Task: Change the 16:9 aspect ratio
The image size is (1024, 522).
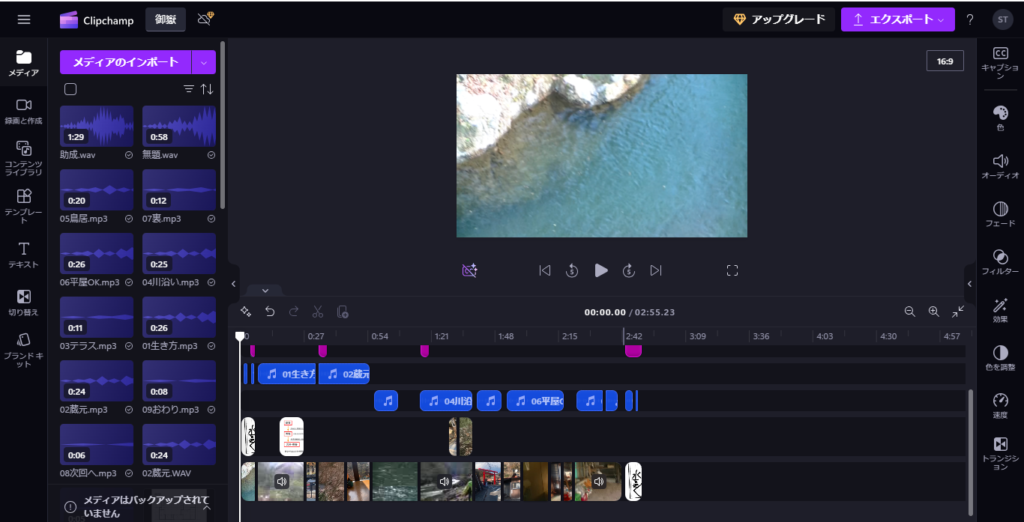Action: coord(945,61)
